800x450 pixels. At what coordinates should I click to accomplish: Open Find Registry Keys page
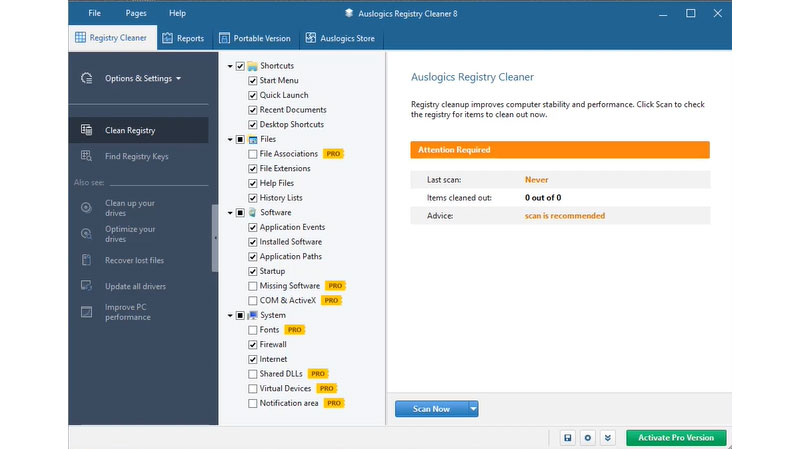point(138,156)
